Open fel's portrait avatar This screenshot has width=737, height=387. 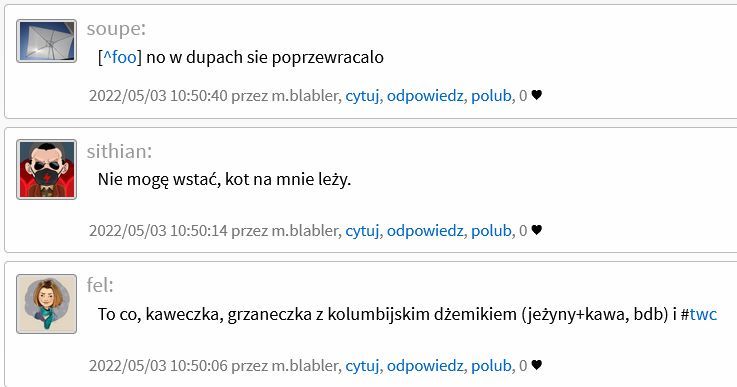[x=47, y=304]
